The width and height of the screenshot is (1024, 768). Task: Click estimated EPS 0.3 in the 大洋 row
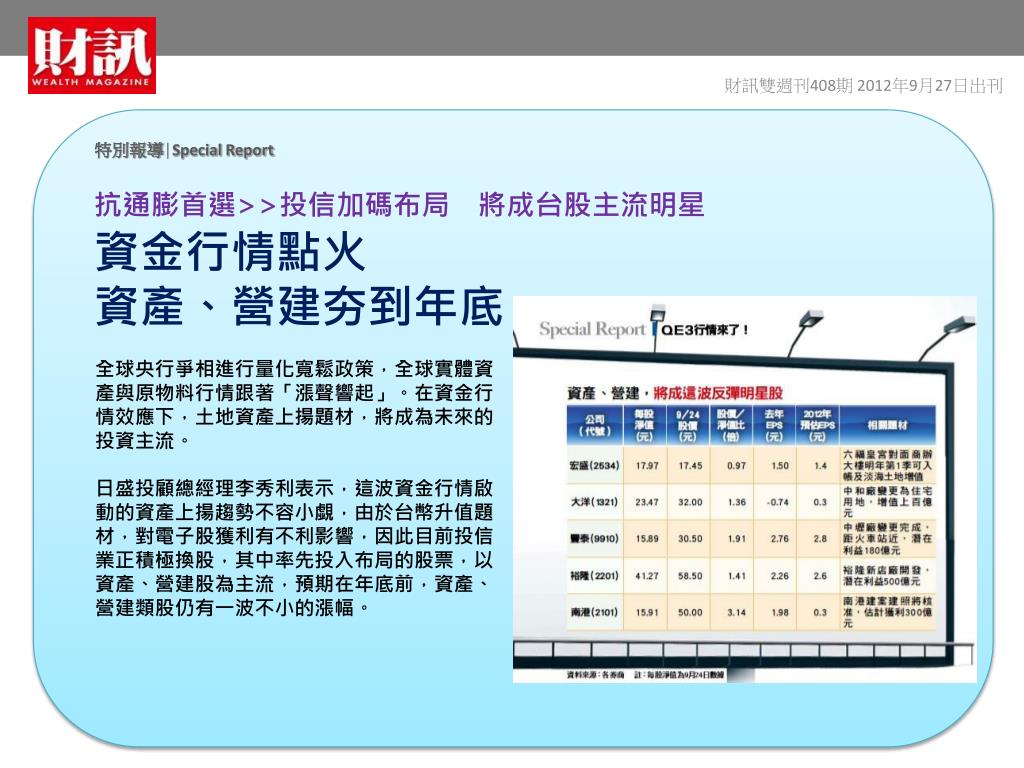821,502
